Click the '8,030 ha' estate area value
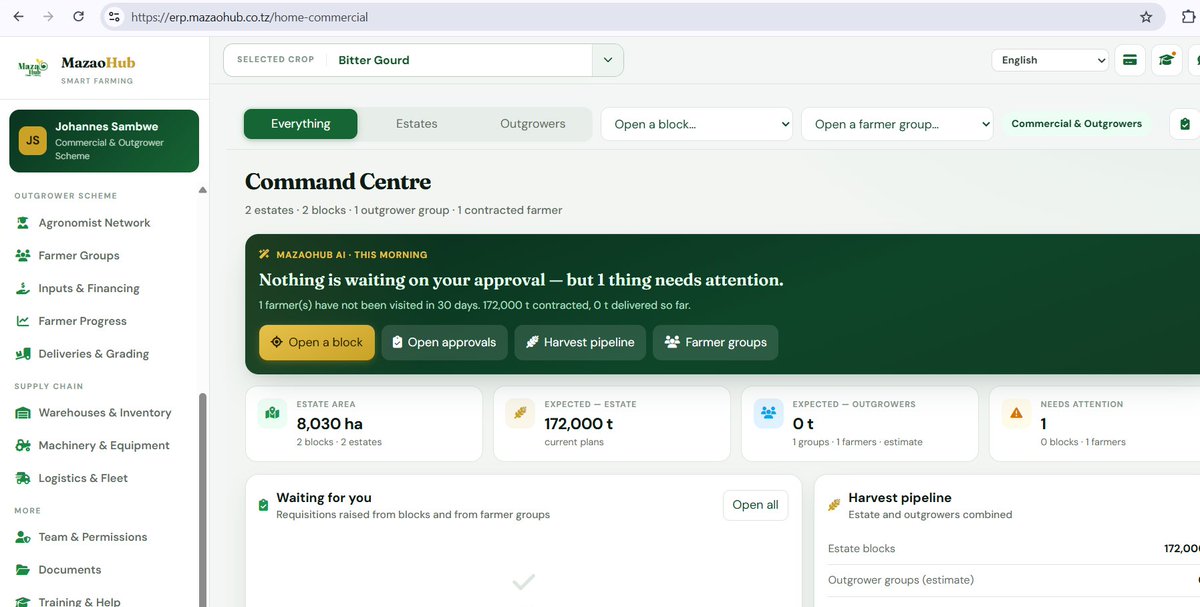This screenshot has width=1200, height=607. (329, 424)
